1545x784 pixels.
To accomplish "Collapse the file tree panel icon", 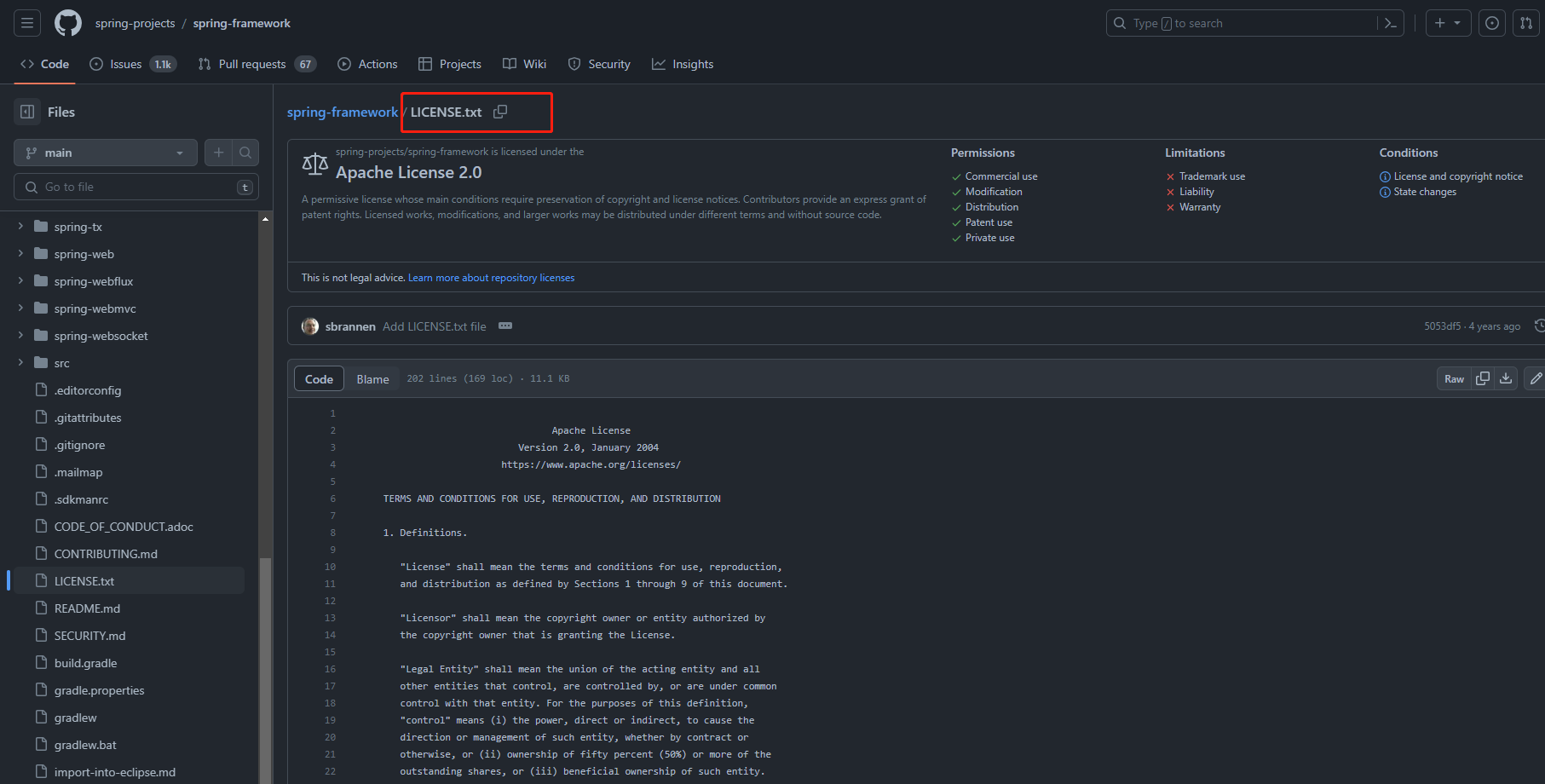I will [x=27, y=112].
